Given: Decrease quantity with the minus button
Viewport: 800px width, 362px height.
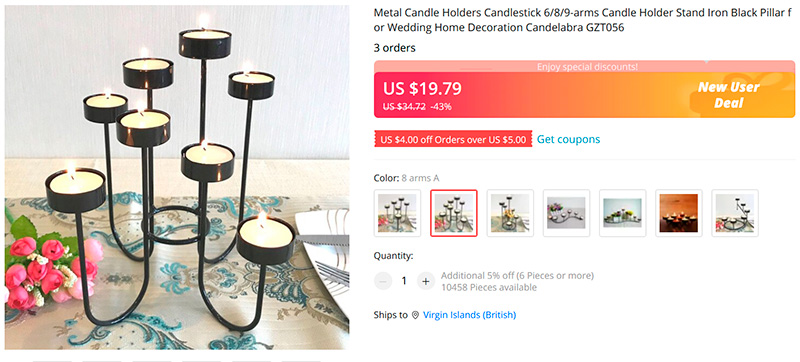Looking at the screenshot, I should click(383, 281).
